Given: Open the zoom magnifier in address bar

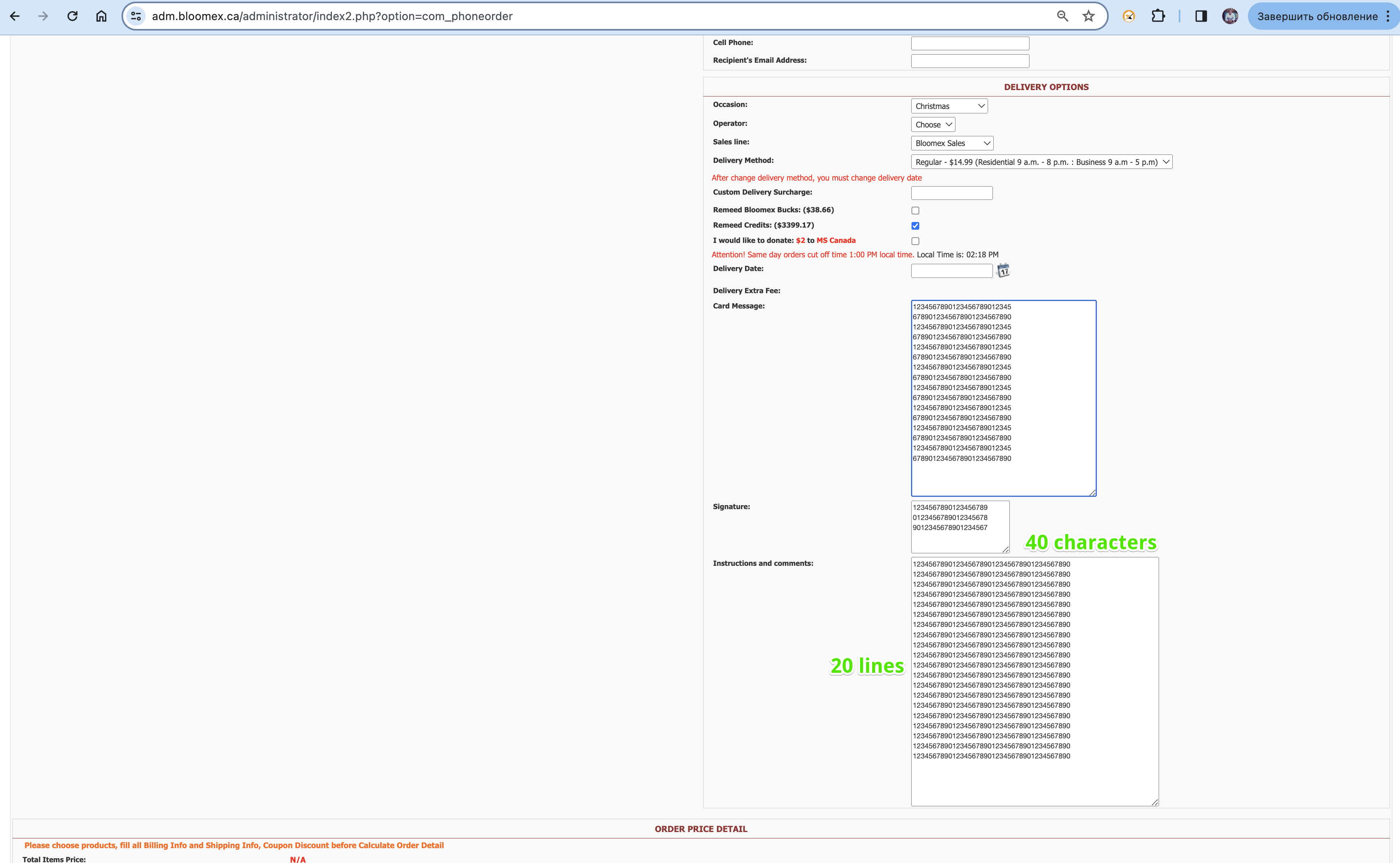Looking at the screenshot, I should (x=1062, y=16).
